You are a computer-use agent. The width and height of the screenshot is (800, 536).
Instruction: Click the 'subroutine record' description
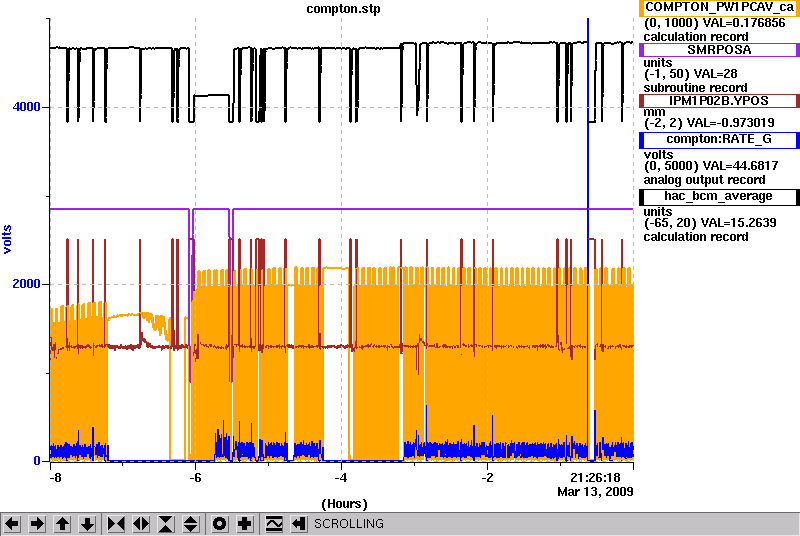[695, 88]
